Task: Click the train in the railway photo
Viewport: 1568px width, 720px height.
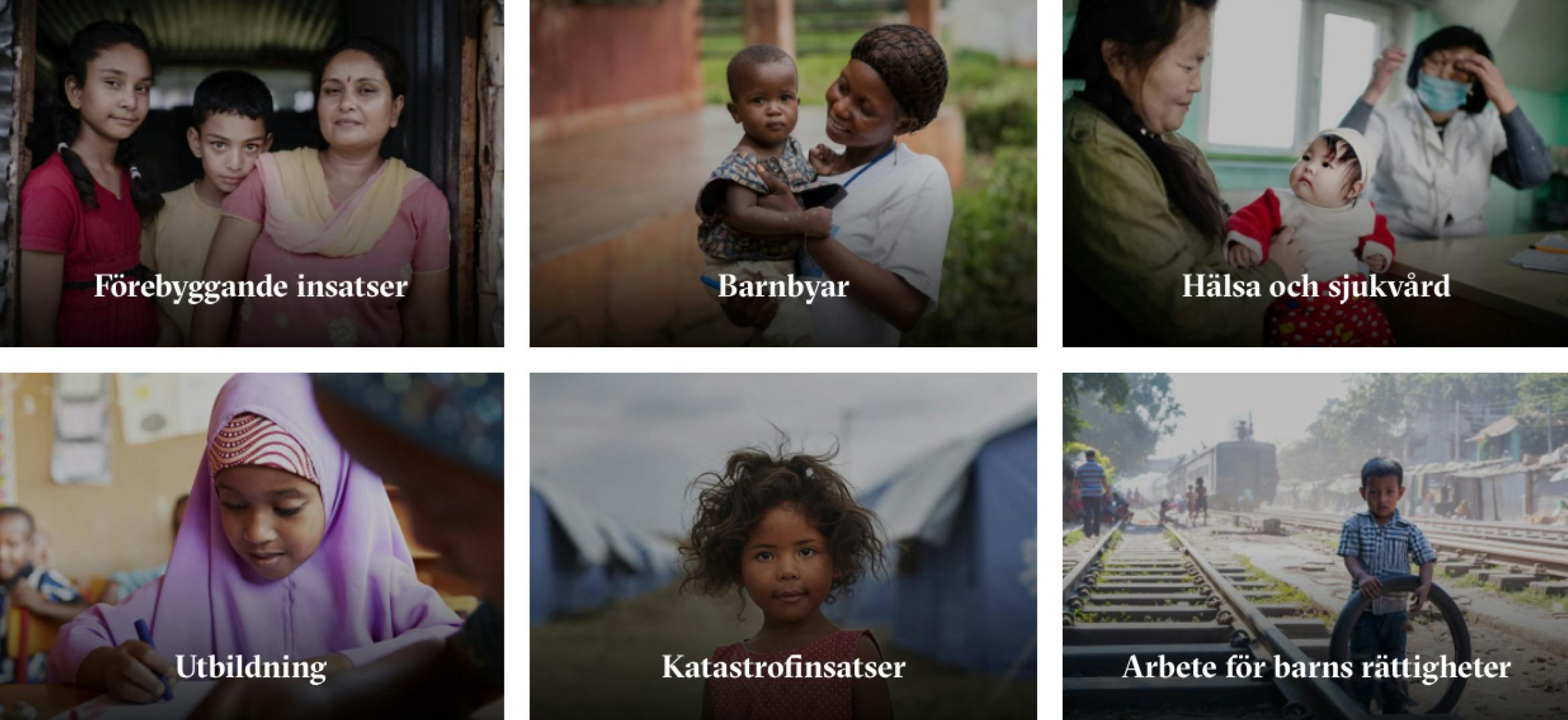Action: click(1240, 469)
